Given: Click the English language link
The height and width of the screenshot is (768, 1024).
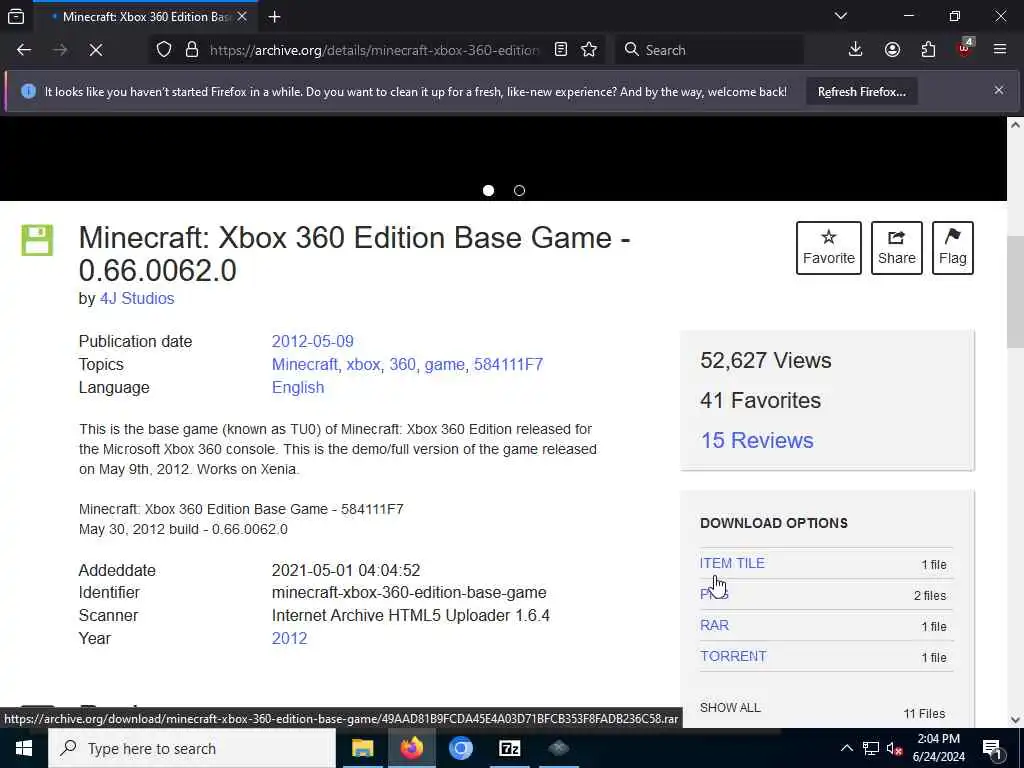Looking at the screenshot, I should click(x=298, y=387).
